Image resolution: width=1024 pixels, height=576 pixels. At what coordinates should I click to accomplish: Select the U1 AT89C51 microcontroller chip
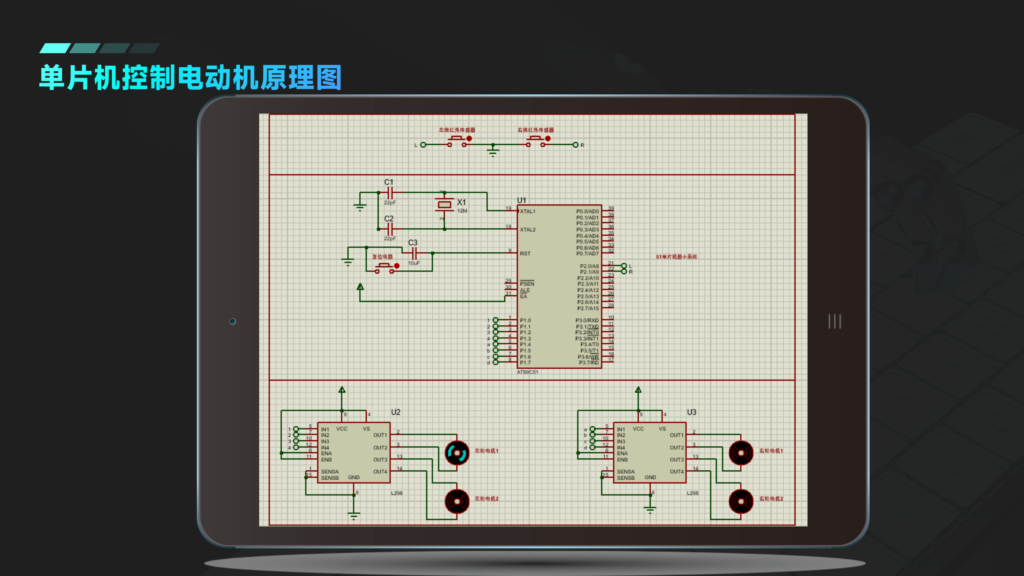[559, 286]
